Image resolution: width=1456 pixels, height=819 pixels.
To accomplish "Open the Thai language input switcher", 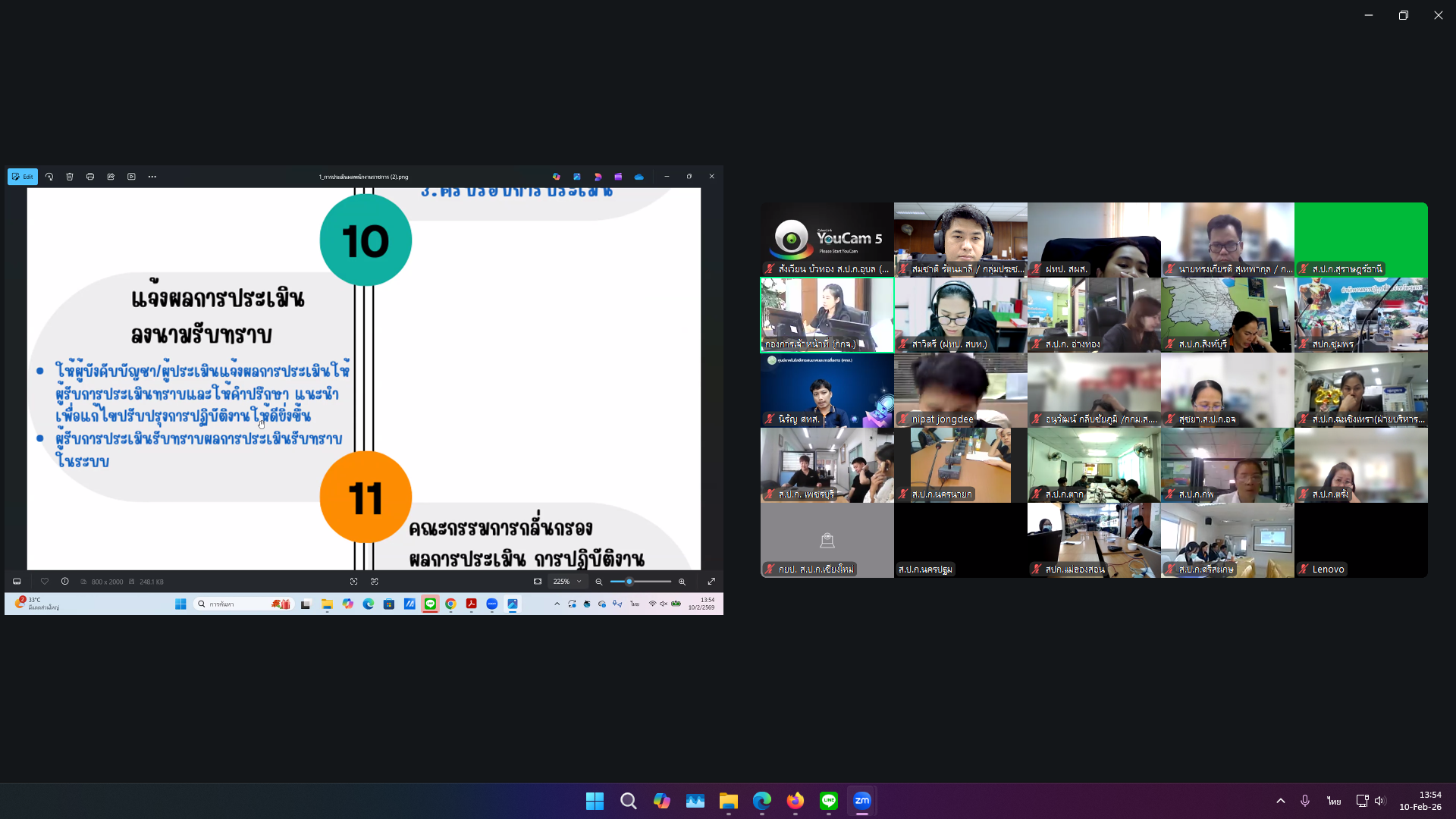I will [1333, 801].
